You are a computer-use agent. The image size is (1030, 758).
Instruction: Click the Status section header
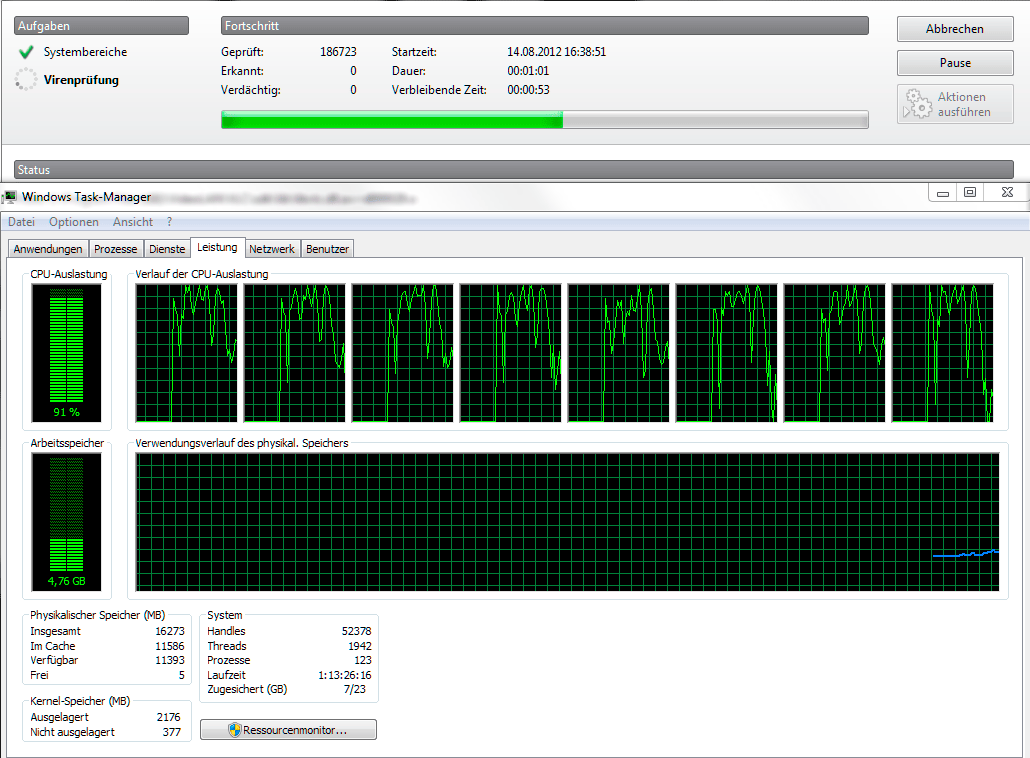coord(514,169)
